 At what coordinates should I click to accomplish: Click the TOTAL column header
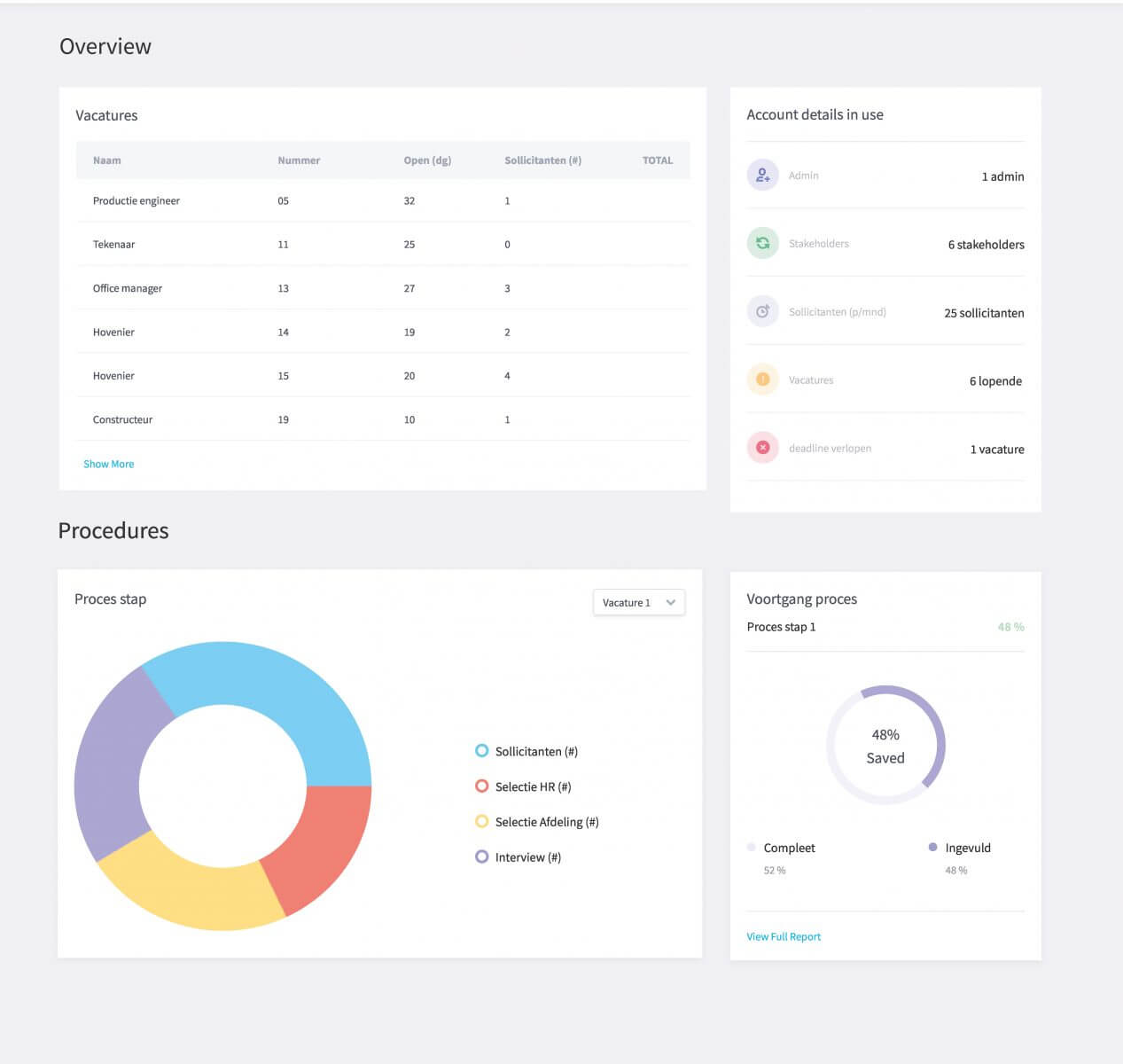click(x=658, y=160)
